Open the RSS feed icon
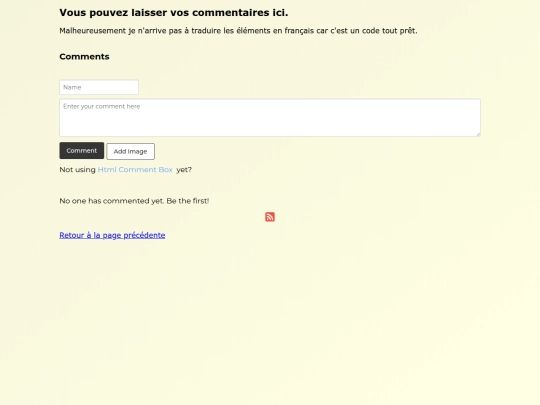 point(270,217)
